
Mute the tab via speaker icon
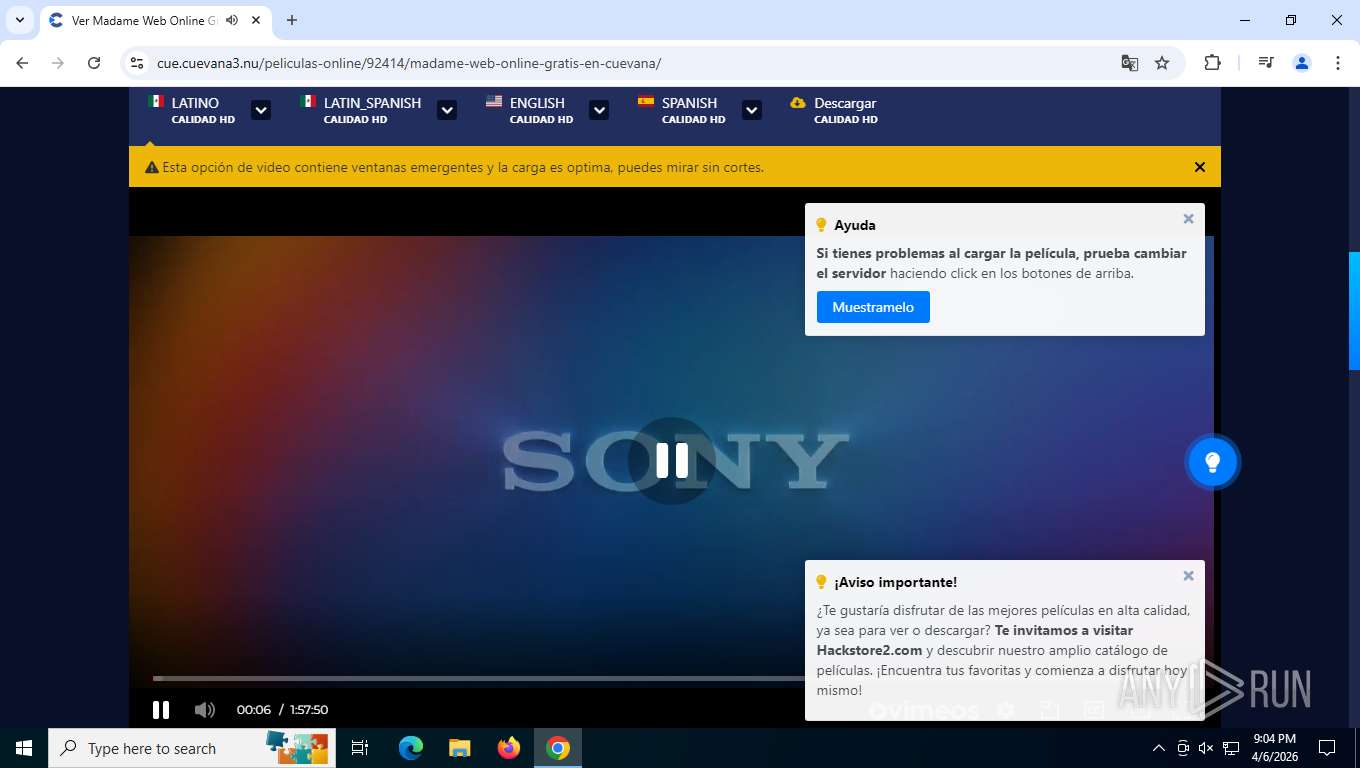point(232,20)
